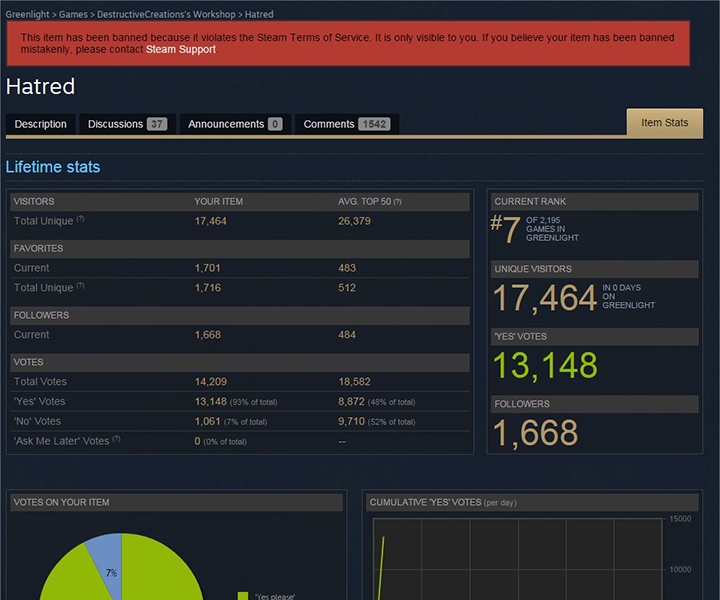The image size is (720, 600).
Task: Click the green 'Yes please' legend swatch
Action: click(243, 596)
